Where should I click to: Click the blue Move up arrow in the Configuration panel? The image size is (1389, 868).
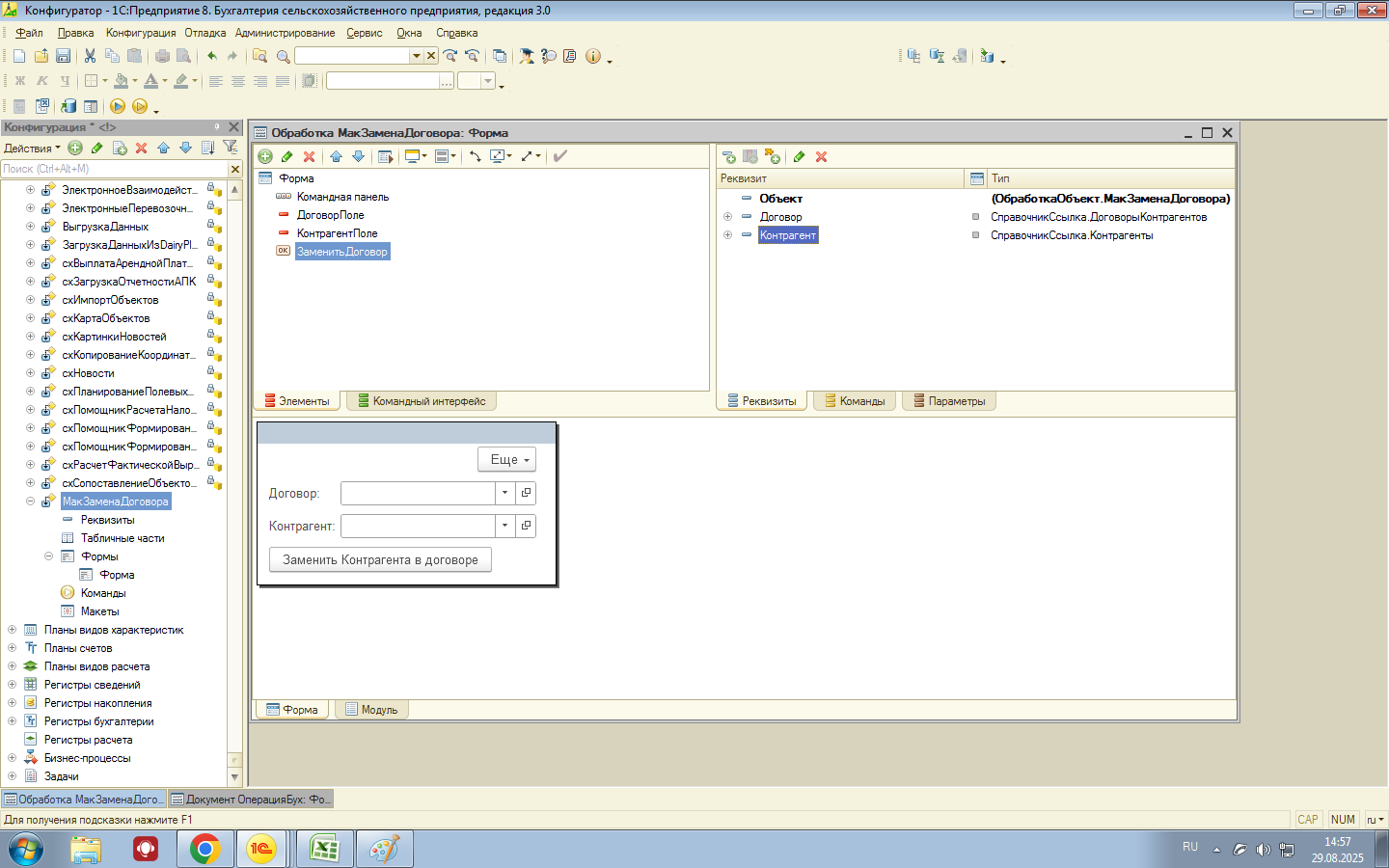(x=163, y=148)
